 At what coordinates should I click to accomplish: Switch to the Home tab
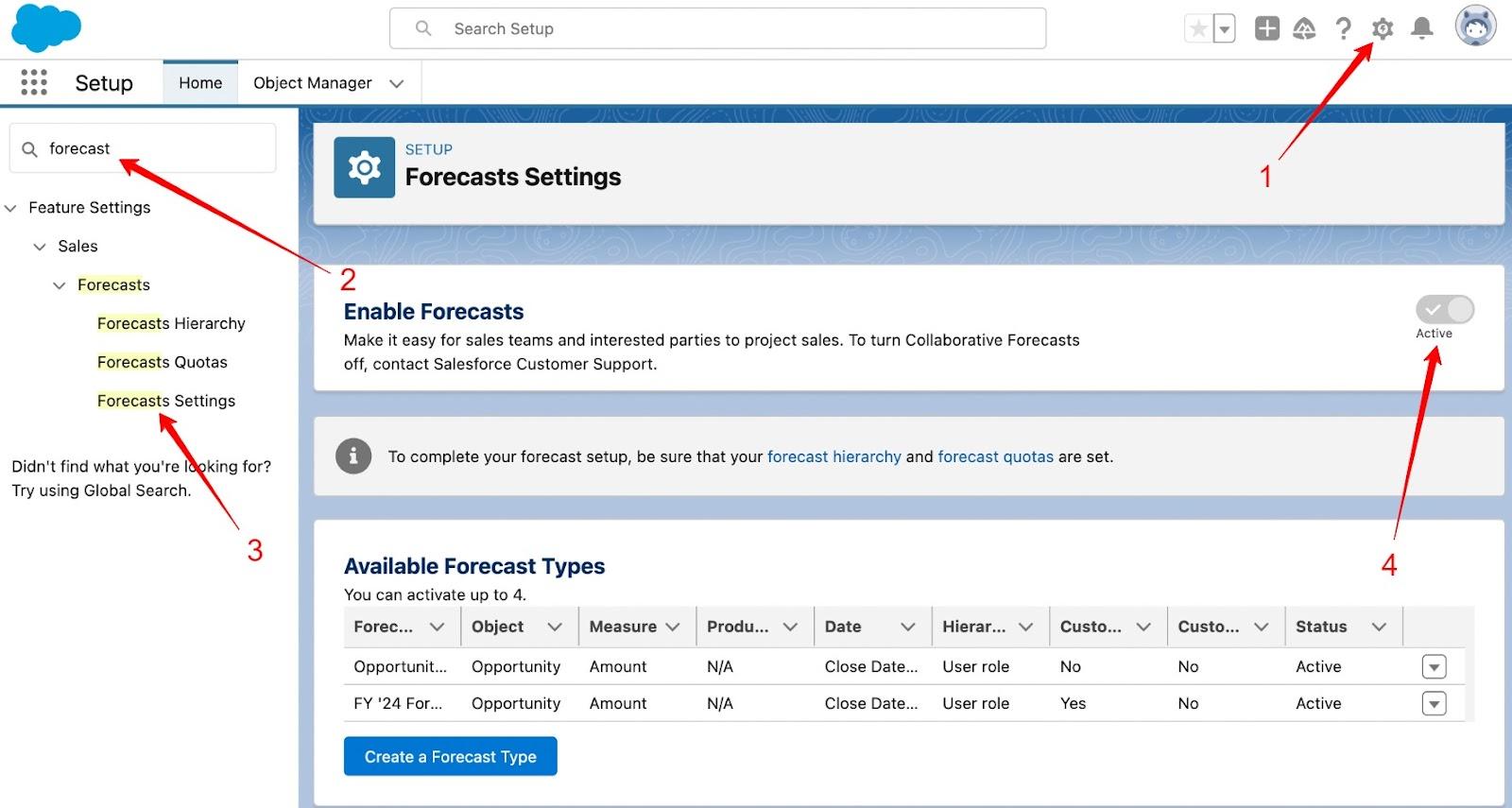(200, 83)
